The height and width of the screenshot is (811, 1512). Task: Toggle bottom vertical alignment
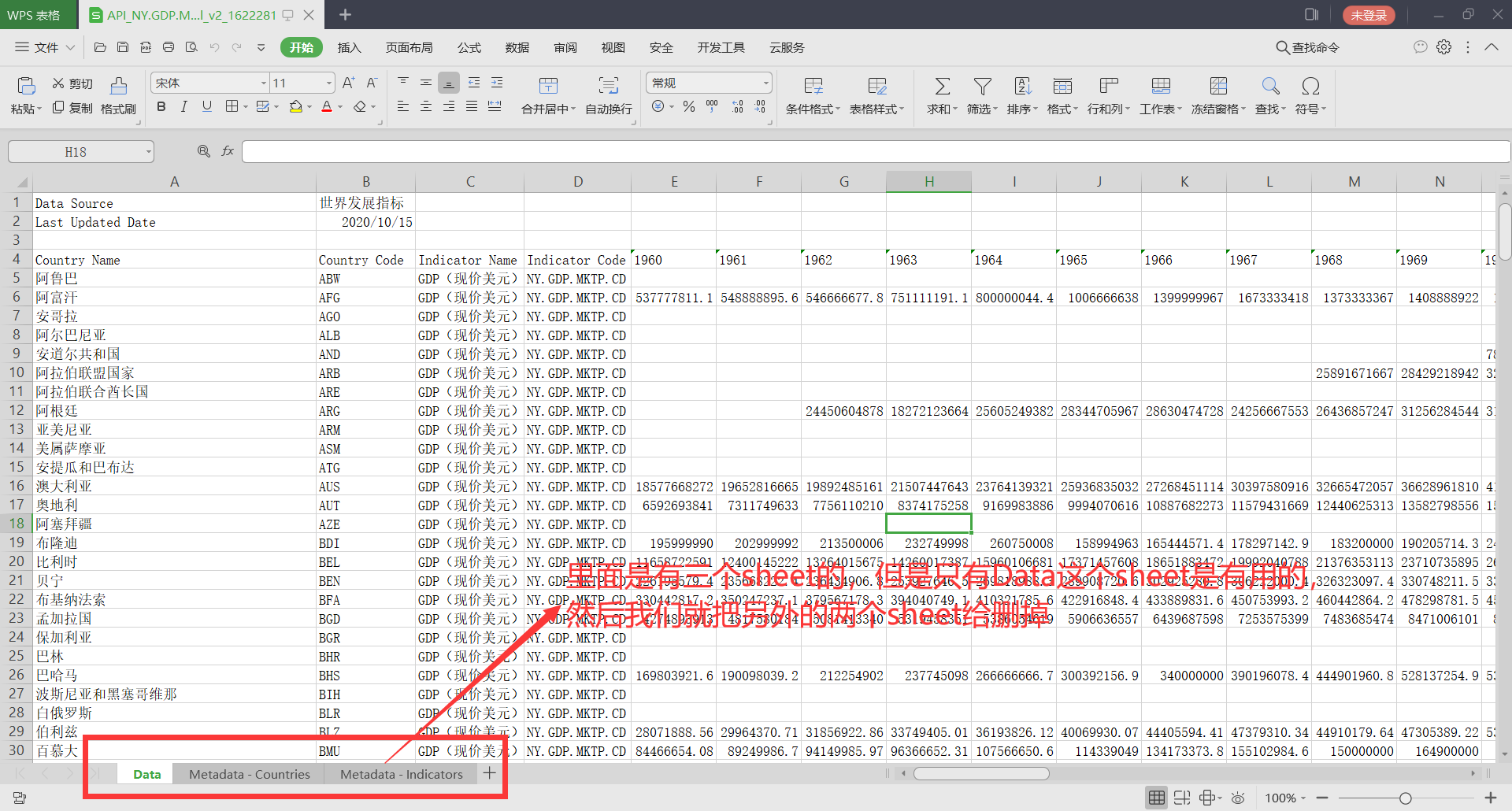(449, 82)
